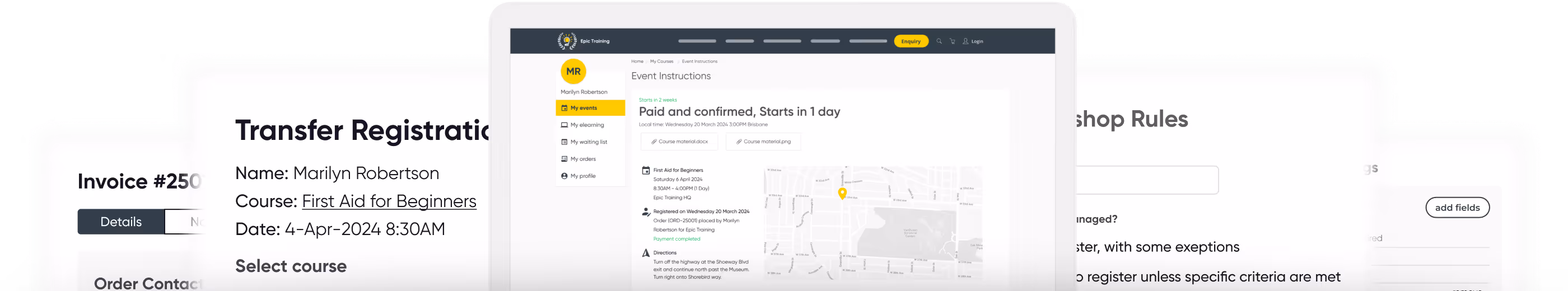The width and height of the screenshot is (1568, 291).
Task: Select the Details tab on the invoice panel
Action: coord(121,222)
